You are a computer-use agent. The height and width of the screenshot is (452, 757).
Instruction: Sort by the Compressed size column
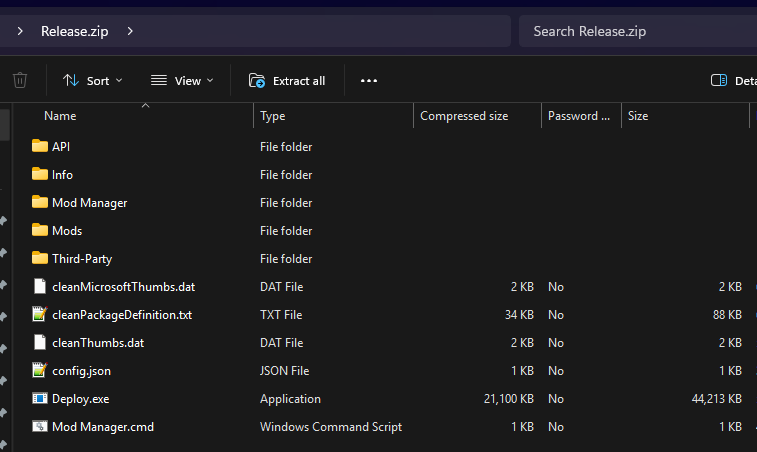(x=464, y=116)
